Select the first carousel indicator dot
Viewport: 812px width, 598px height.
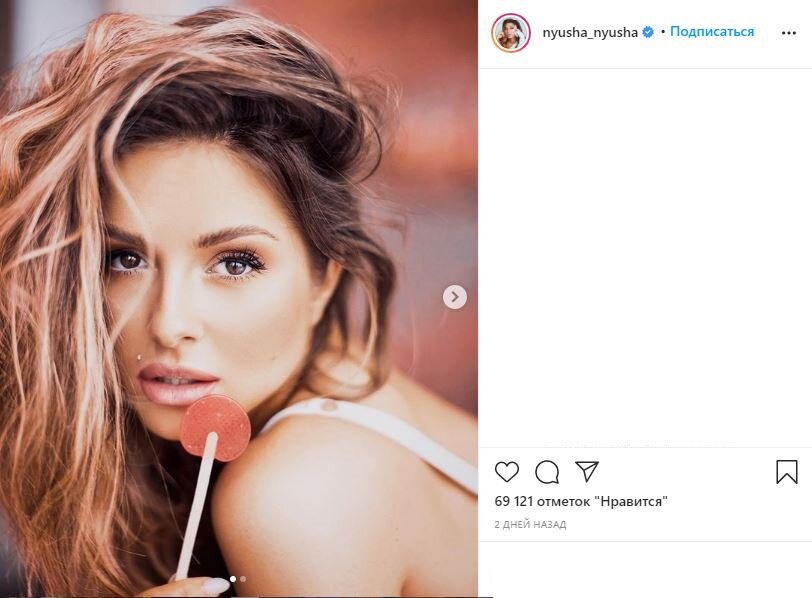point(233,579)
